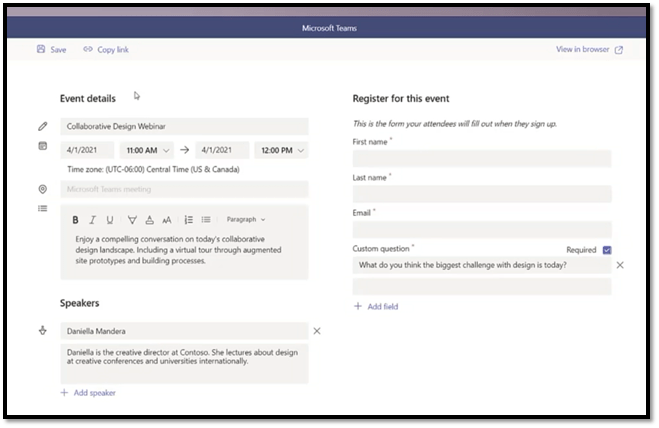Delete the custom question with the X
Image resolution: width=659 pixels, height=428 pixels.
click(620, 265)
